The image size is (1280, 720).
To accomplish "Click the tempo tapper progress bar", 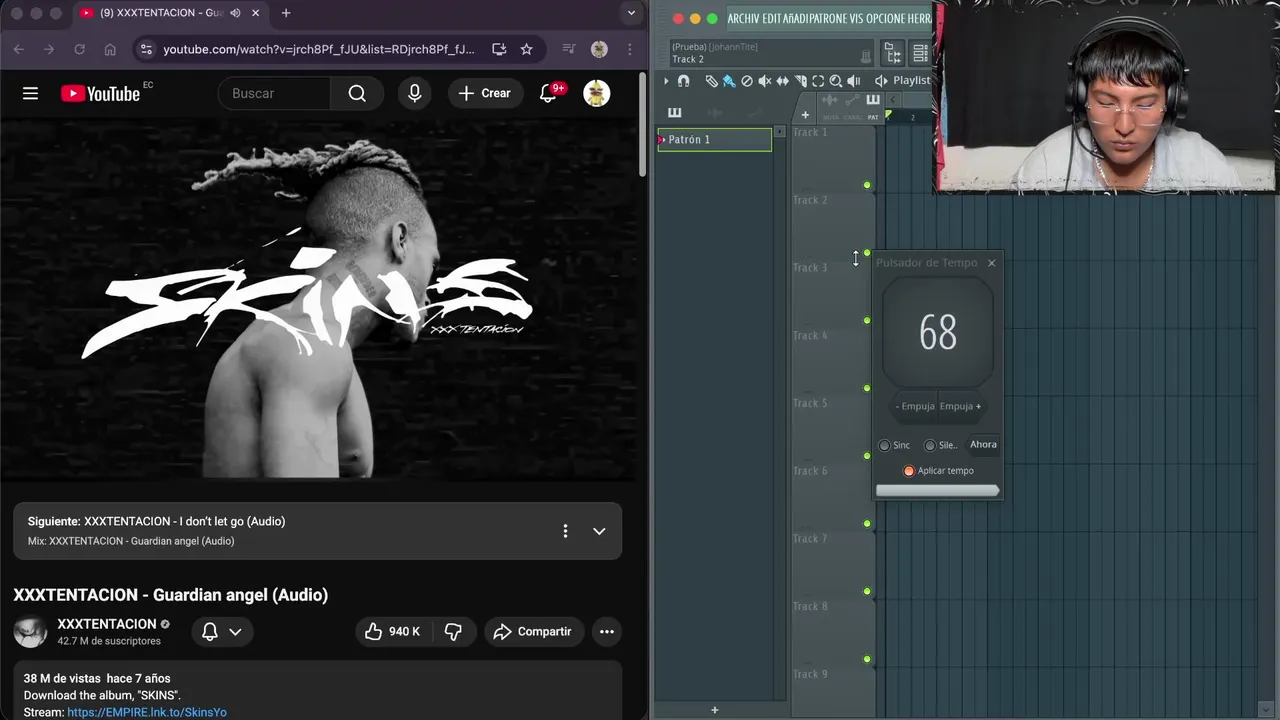I will (938, 490).
